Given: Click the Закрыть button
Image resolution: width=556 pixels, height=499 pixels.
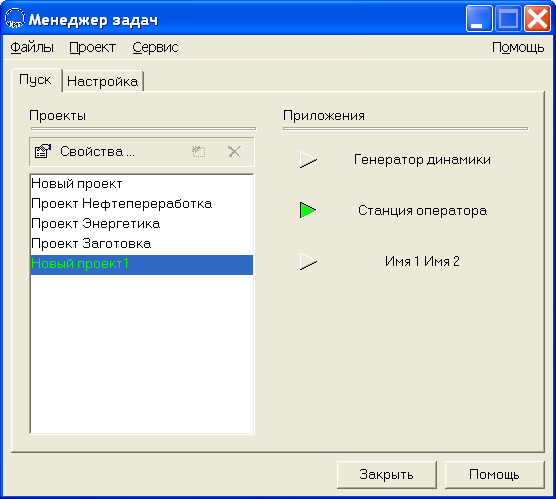Looking at the screenshot, I should point(387,474).
